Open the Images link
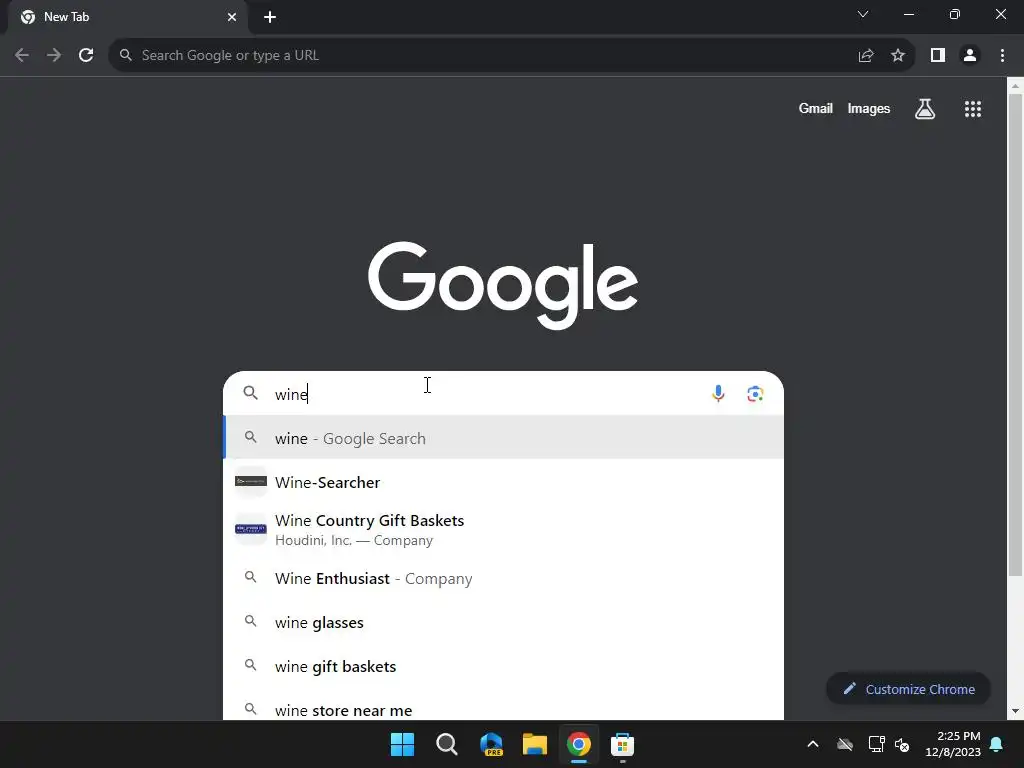 pos(869,108)
